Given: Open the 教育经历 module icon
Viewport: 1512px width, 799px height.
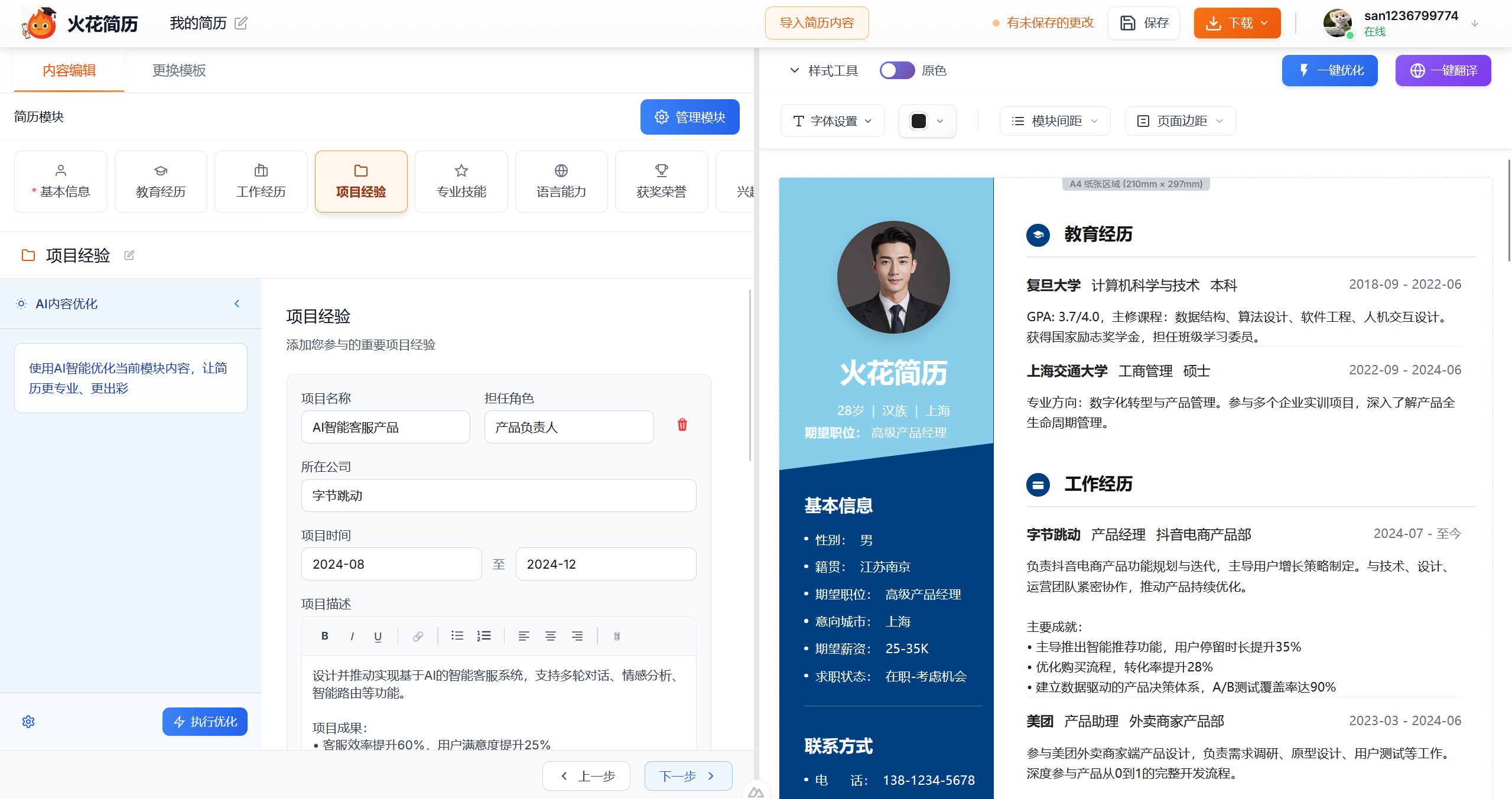Looking at the screenshot, I should (160, 171).
